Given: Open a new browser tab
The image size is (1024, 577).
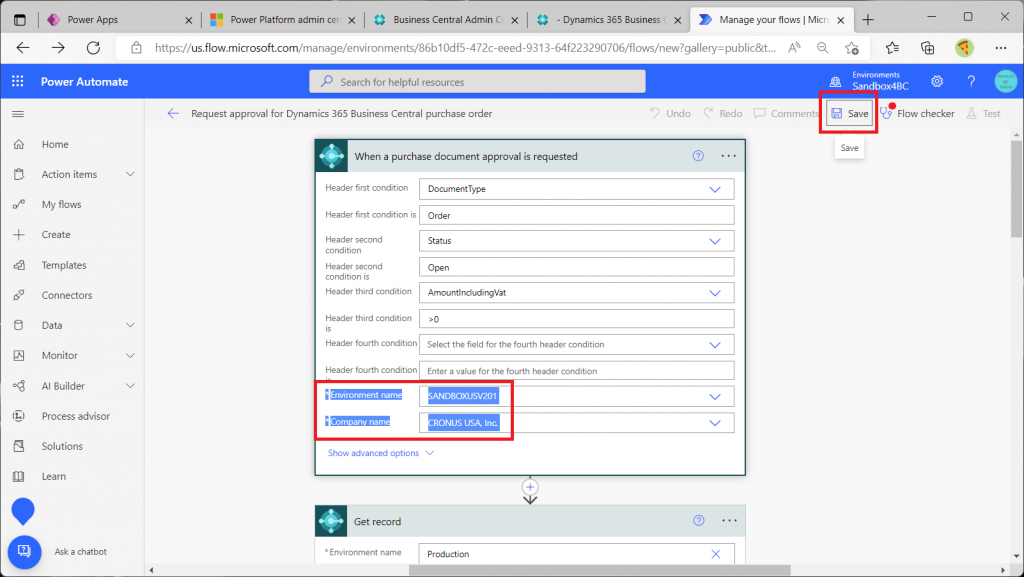Looking at the screenshot, I should coord(868,20).
